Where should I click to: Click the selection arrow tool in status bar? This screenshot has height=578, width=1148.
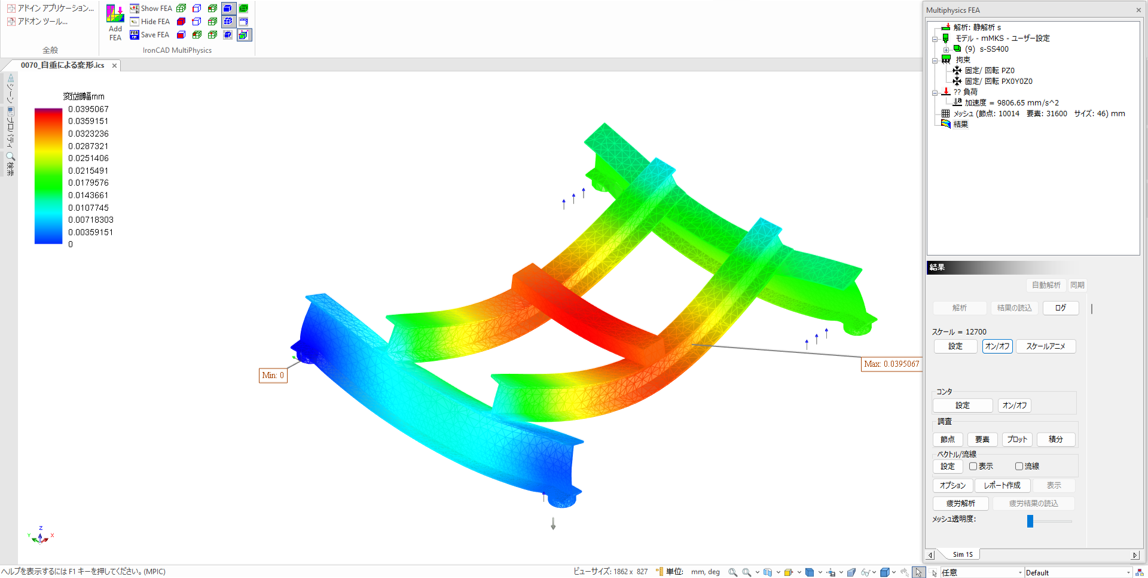[918, 572]
